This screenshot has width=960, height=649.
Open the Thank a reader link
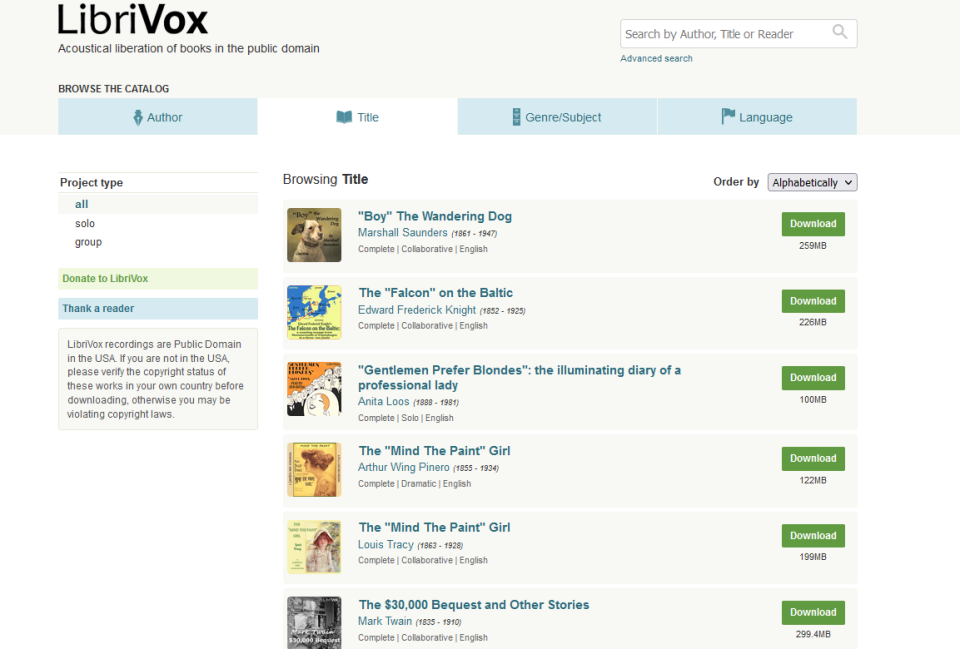pos(98,308)
